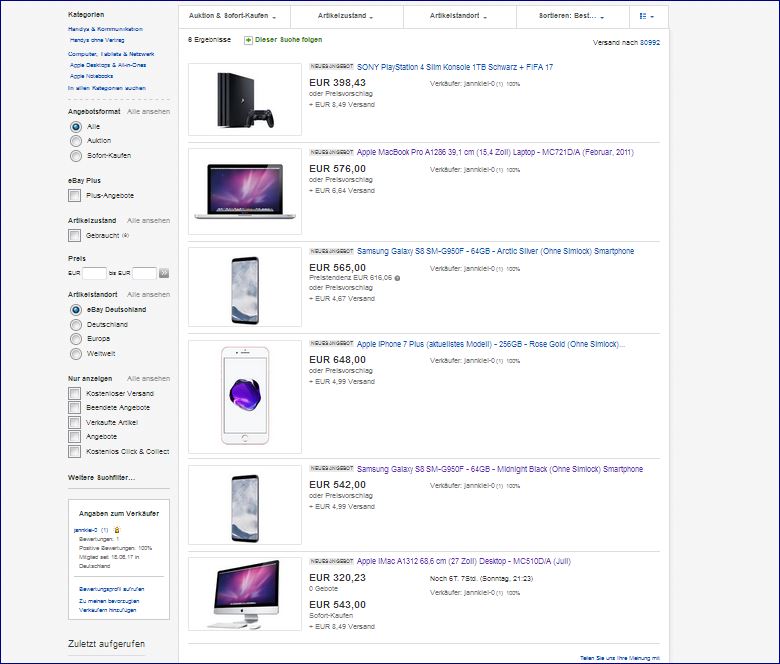Image resolution: width=780 pixels, height=664 pixels.
Task: Click the price range submit arrow button
Action: [x=164, y=273]
